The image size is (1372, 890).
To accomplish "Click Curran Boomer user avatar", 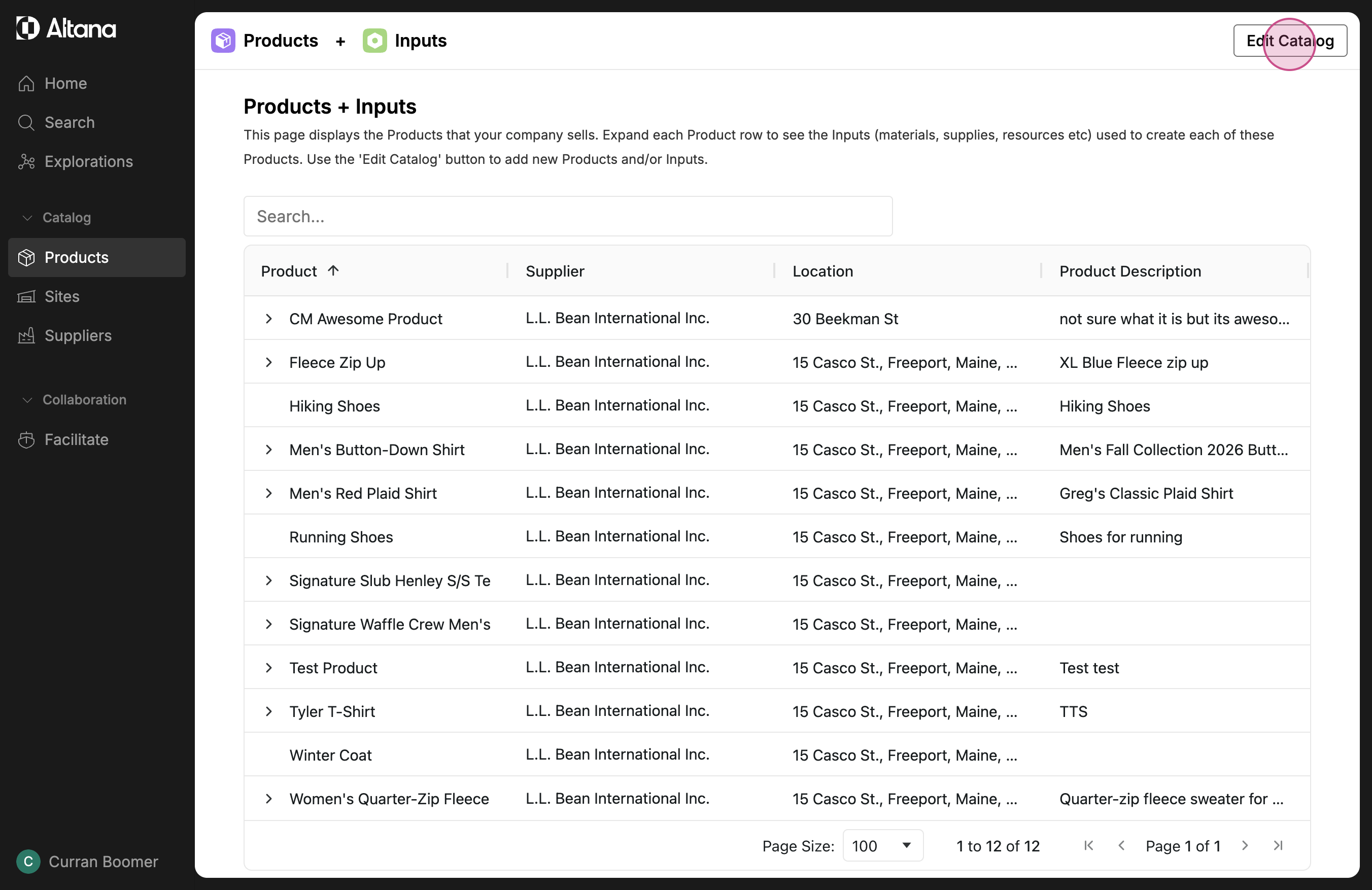I will pyautogui.click(x=28, y=862).
